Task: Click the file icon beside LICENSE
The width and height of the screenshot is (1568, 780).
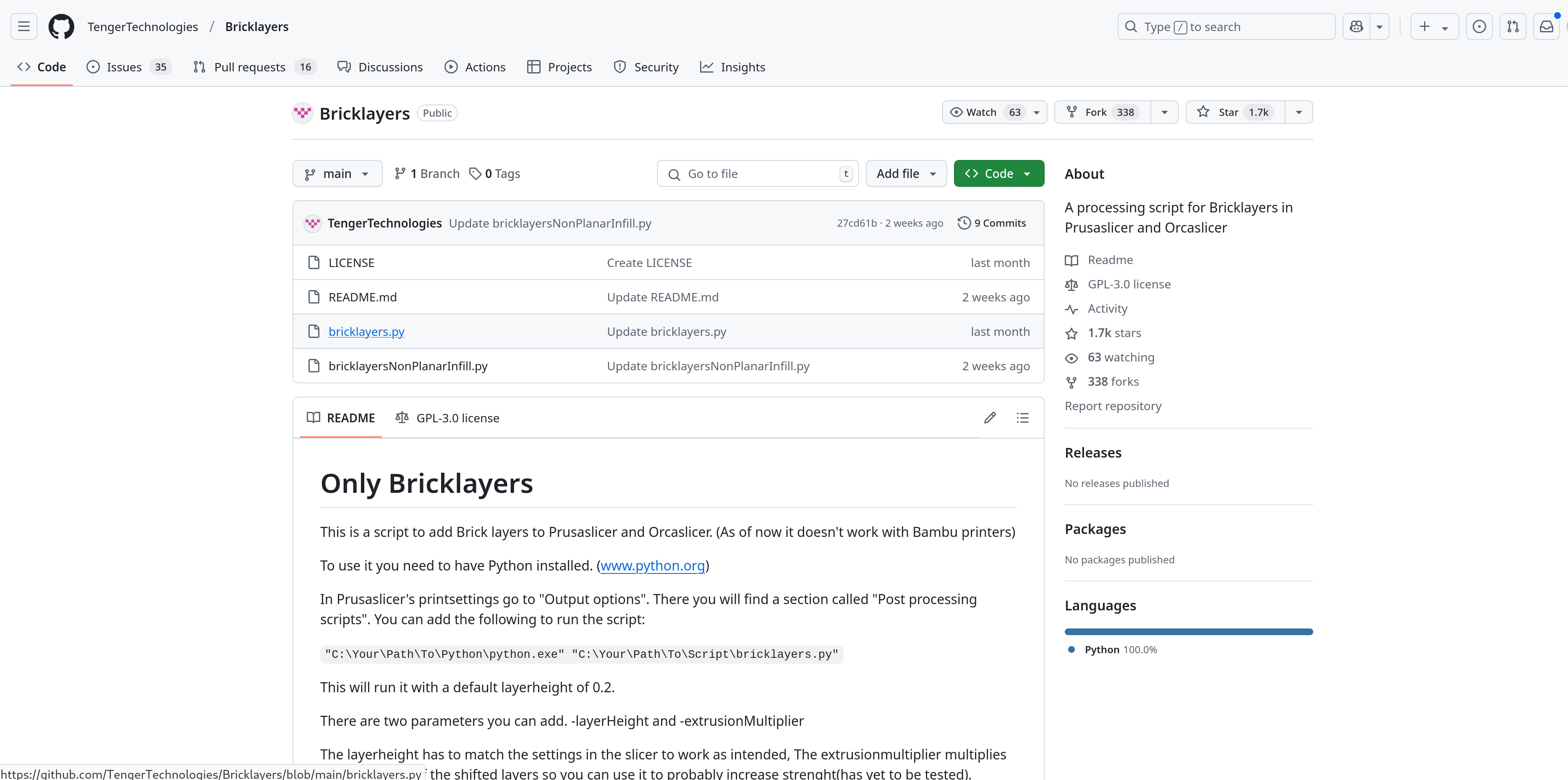Action: pos(314,262)
